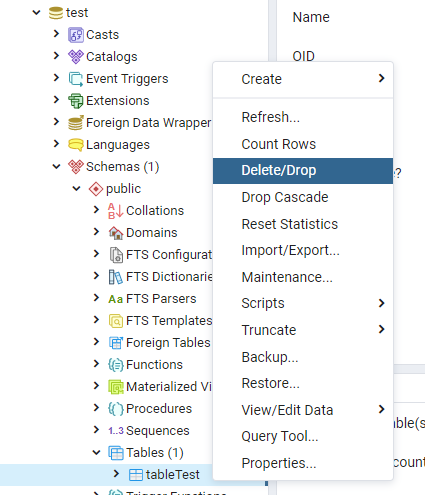Click the Catalogs node icon
The width and height of the screenshot is (425, 495).
76,57
